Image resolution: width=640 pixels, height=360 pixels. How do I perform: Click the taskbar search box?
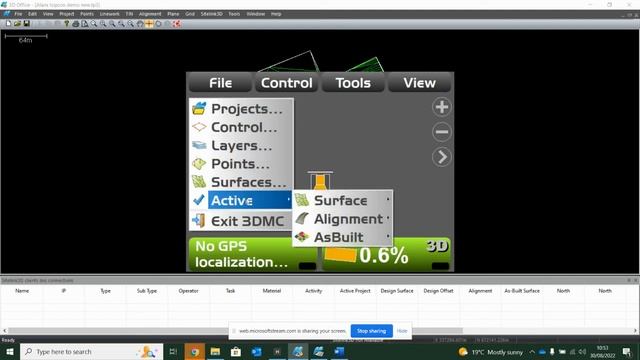(x=92, y=351)
